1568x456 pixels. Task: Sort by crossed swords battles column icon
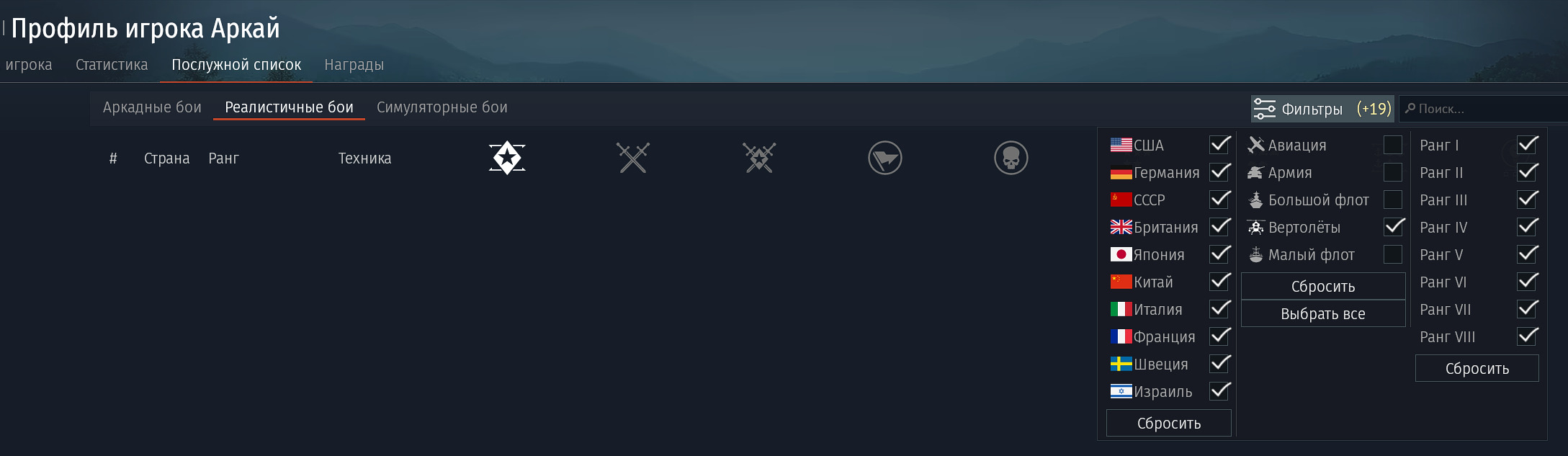(633, 158)
